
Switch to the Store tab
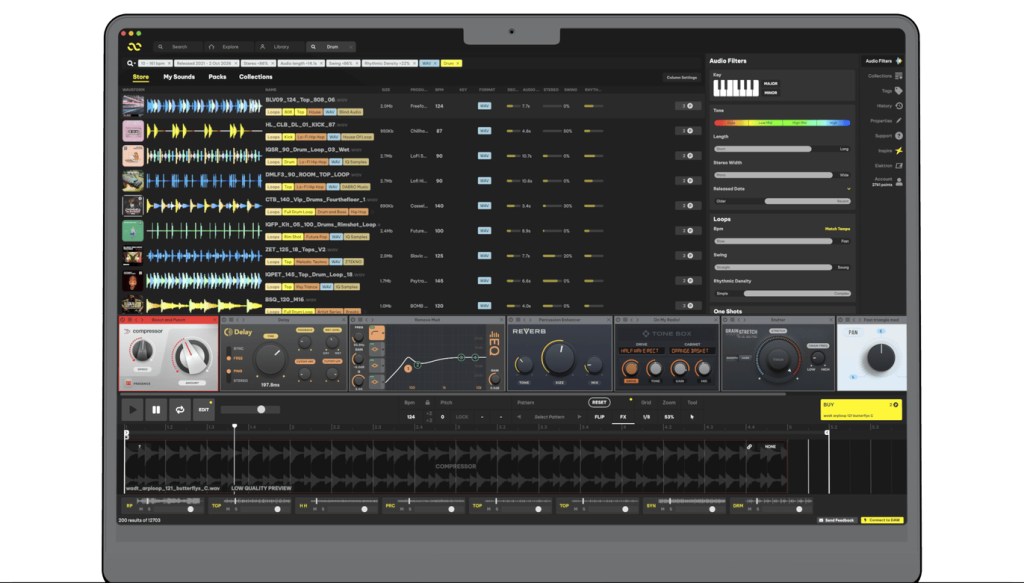coord(140,77)
